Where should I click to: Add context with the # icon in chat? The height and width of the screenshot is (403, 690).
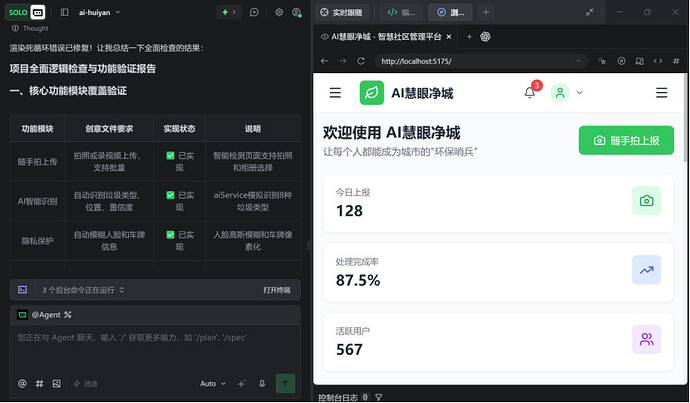point(39,384)
